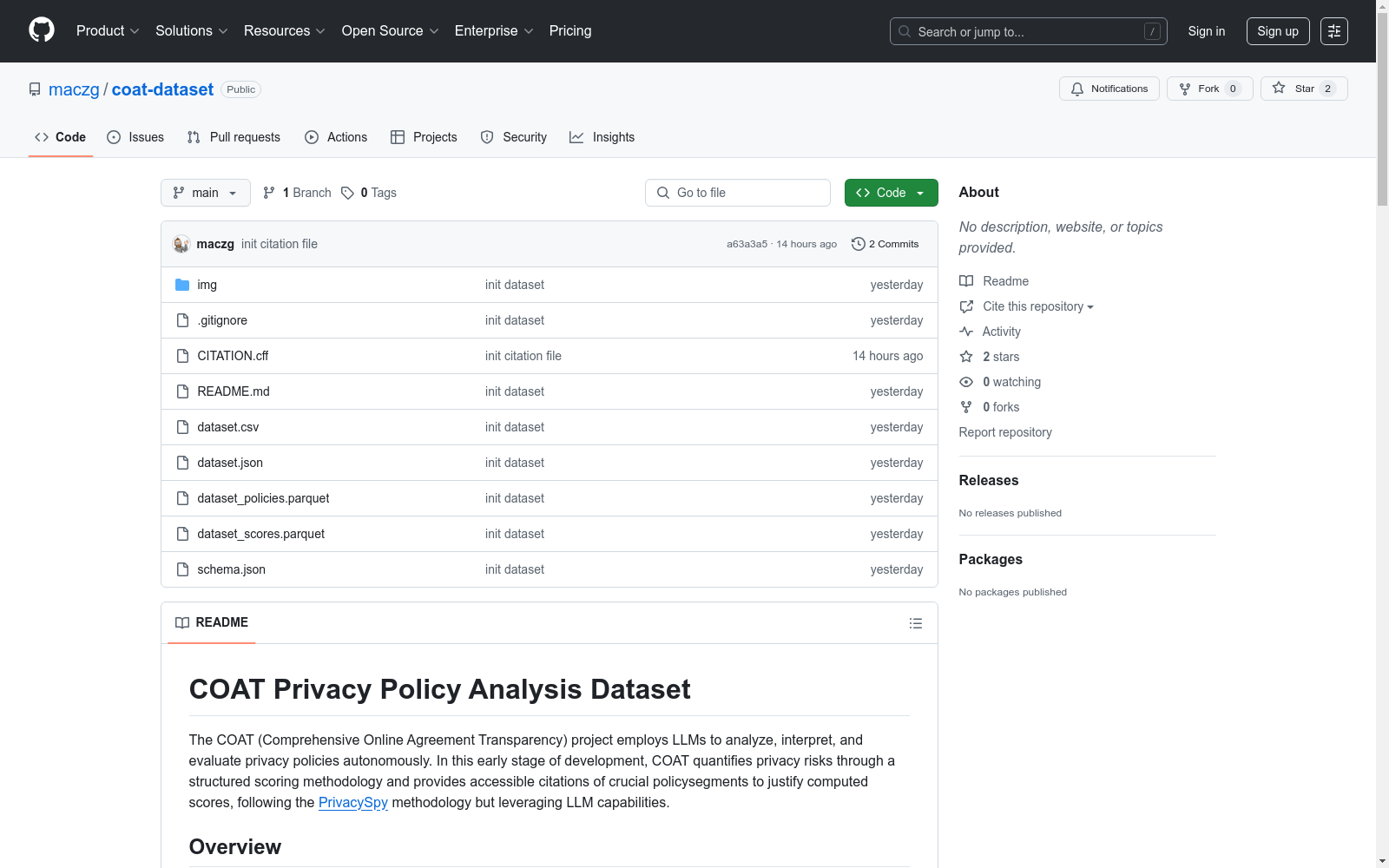Image resolution: width=1389 pixels, height=868 pixels.
Task: Click the fork icon in Fork button
Action: click(1185, 89)
